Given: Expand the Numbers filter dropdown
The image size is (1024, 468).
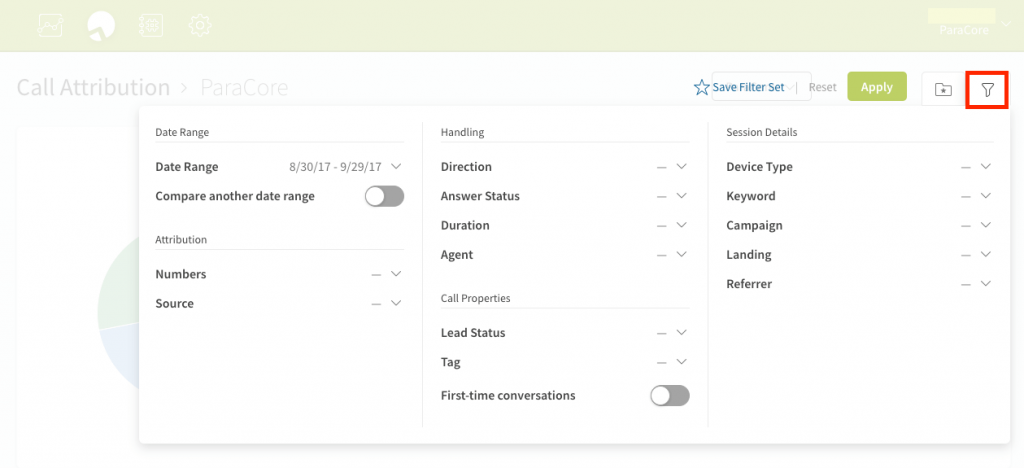Looking at the screenshot, I should pyautogui.click(x=396, y=274).
